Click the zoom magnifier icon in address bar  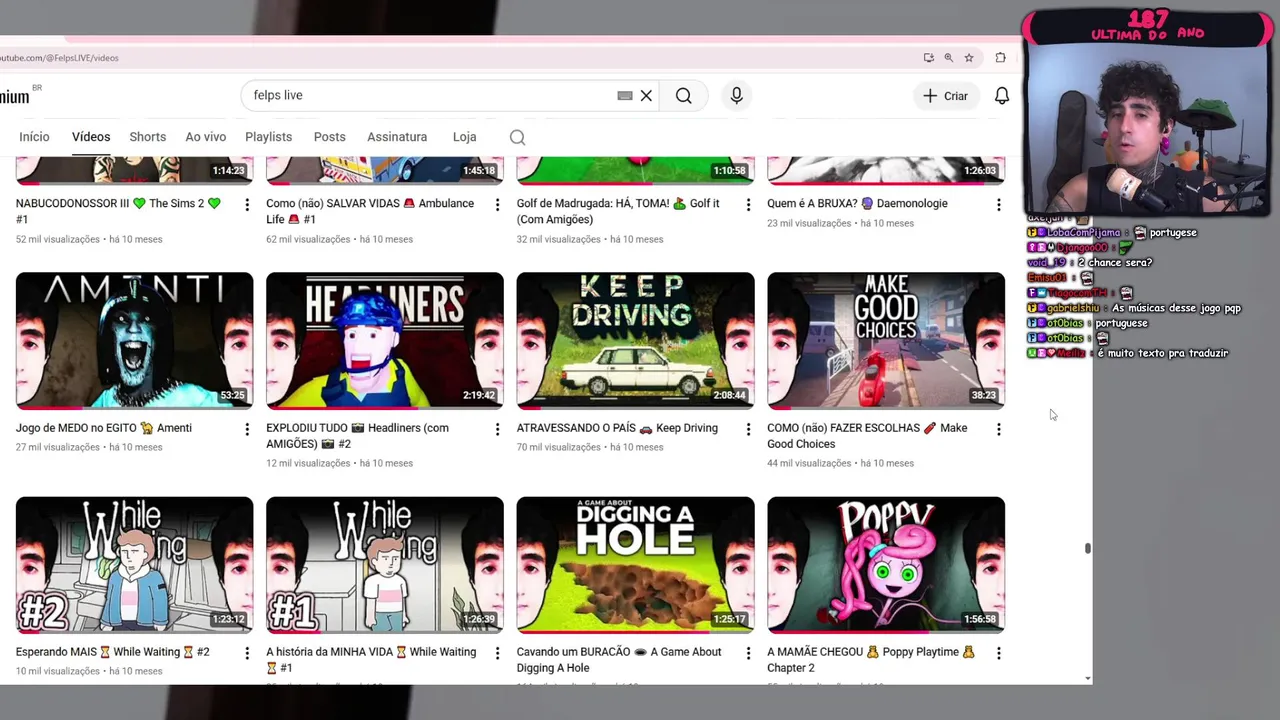pyautogui.click(x=949, y=58)
